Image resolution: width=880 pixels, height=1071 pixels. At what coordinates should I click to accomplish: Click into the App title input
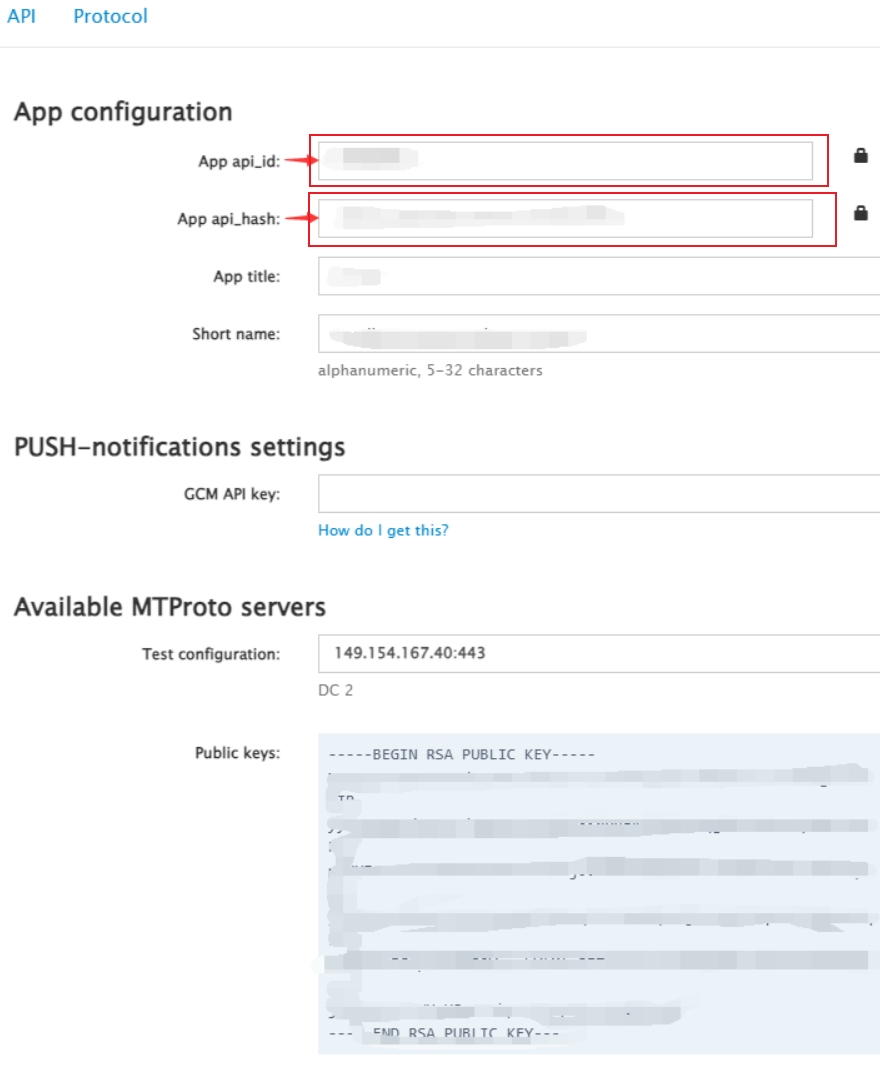pos(598,276)
